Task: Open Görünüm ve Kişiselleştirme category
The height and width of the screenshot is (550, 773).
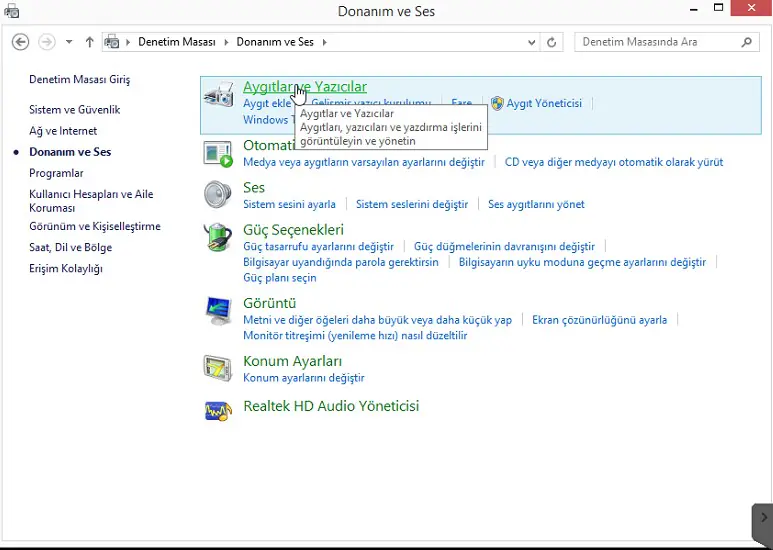Action: click(x=95, y=226)
